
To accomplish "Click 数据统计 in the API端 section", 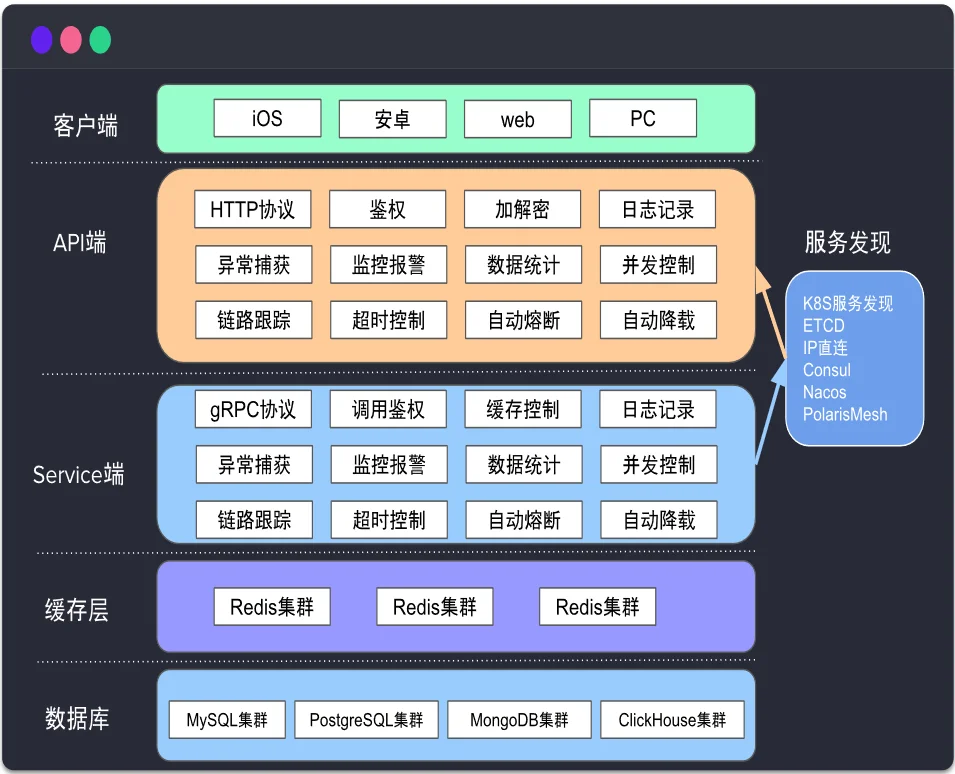I will [x=524, y=265].
